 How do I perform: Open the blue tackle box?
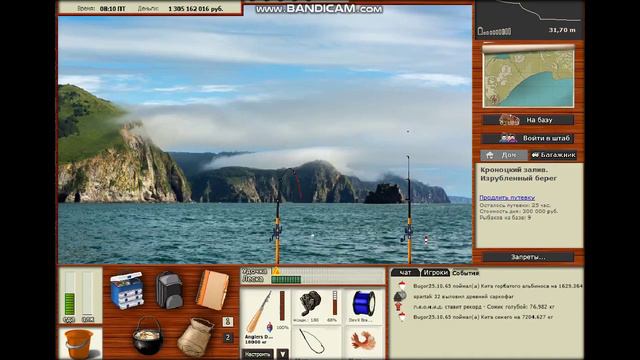tap(127, 290)
